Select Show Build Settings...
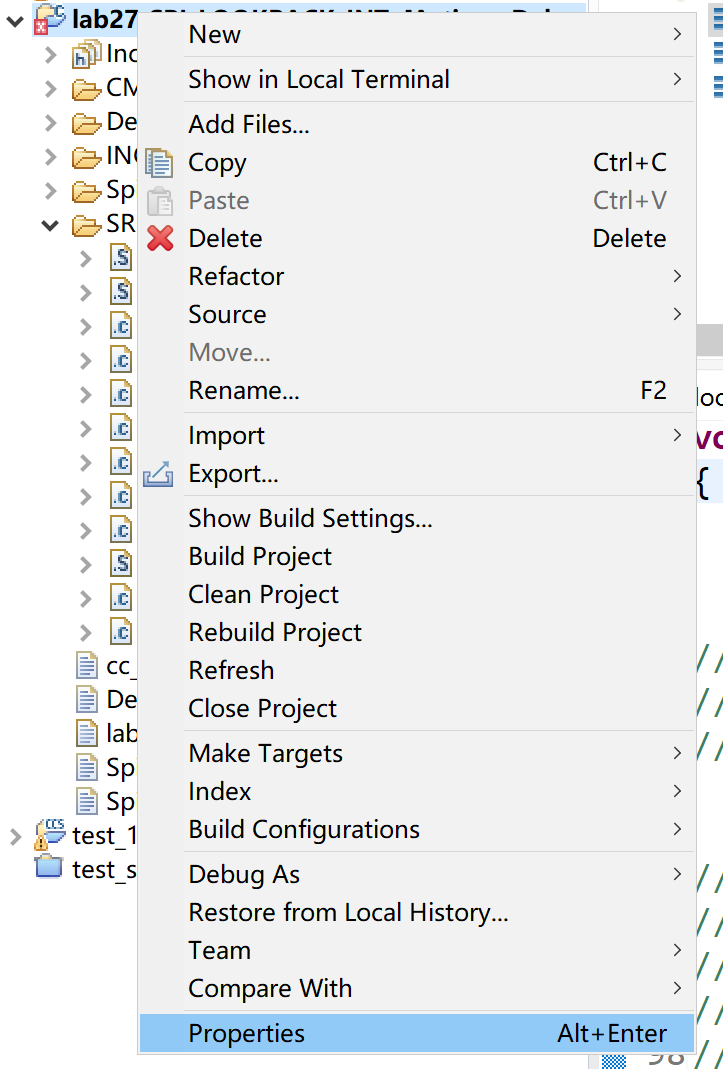The height and width of the screenshot is (1069, 723). point(310,519)
